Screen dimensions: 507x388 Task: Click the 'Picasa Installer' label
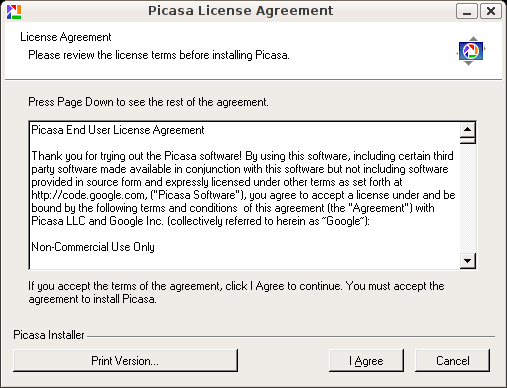pos(49,335)
